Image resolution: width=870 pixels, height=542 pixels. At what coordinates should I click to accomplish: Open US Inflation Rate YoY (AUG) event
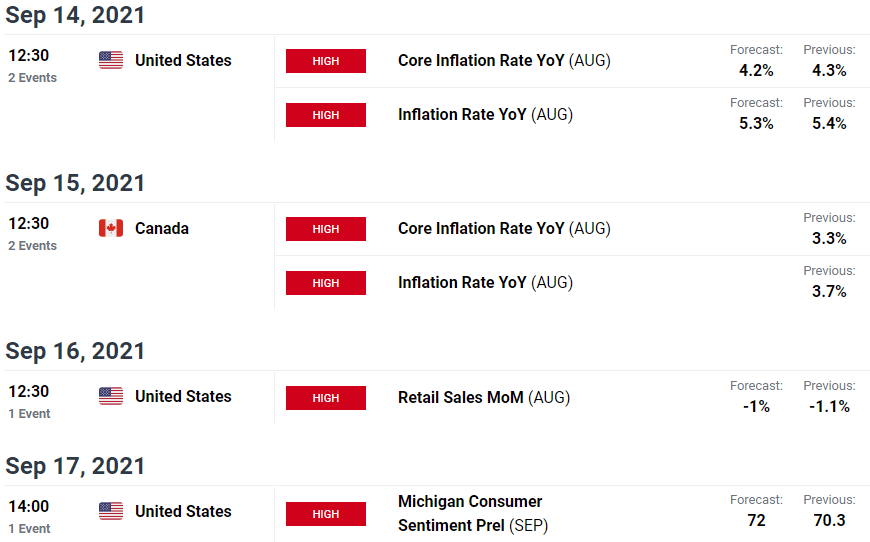(485, 114)
